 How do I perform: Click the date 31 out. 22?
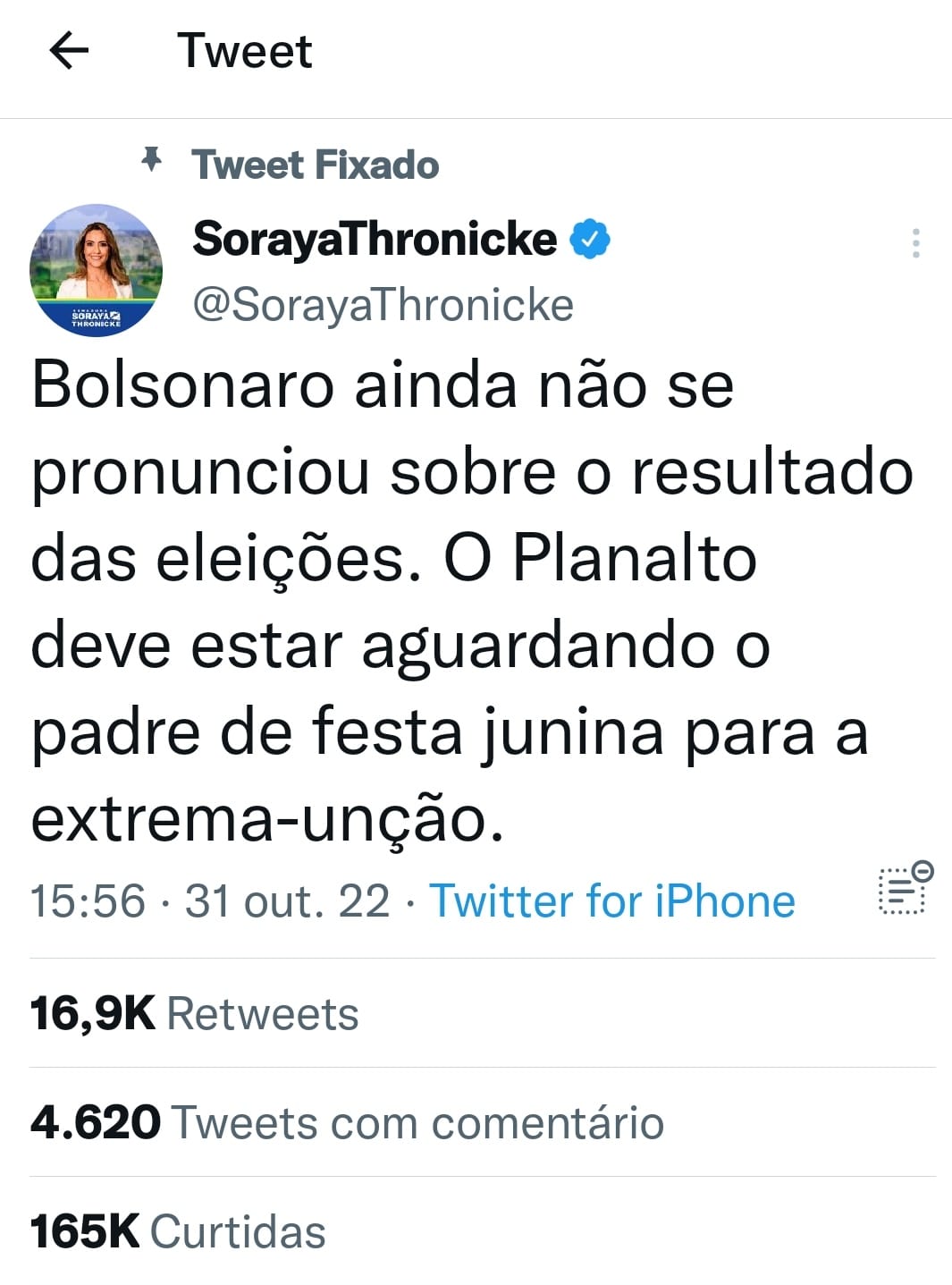(287, 900)
